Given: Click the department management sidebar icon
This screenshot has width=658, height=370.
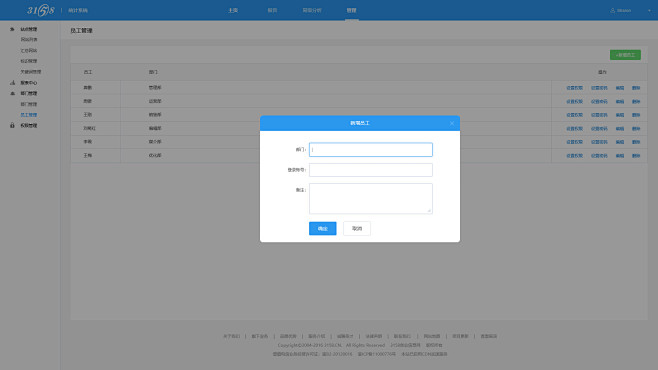Looking at the screenshot, I should (x=12, y=93).
